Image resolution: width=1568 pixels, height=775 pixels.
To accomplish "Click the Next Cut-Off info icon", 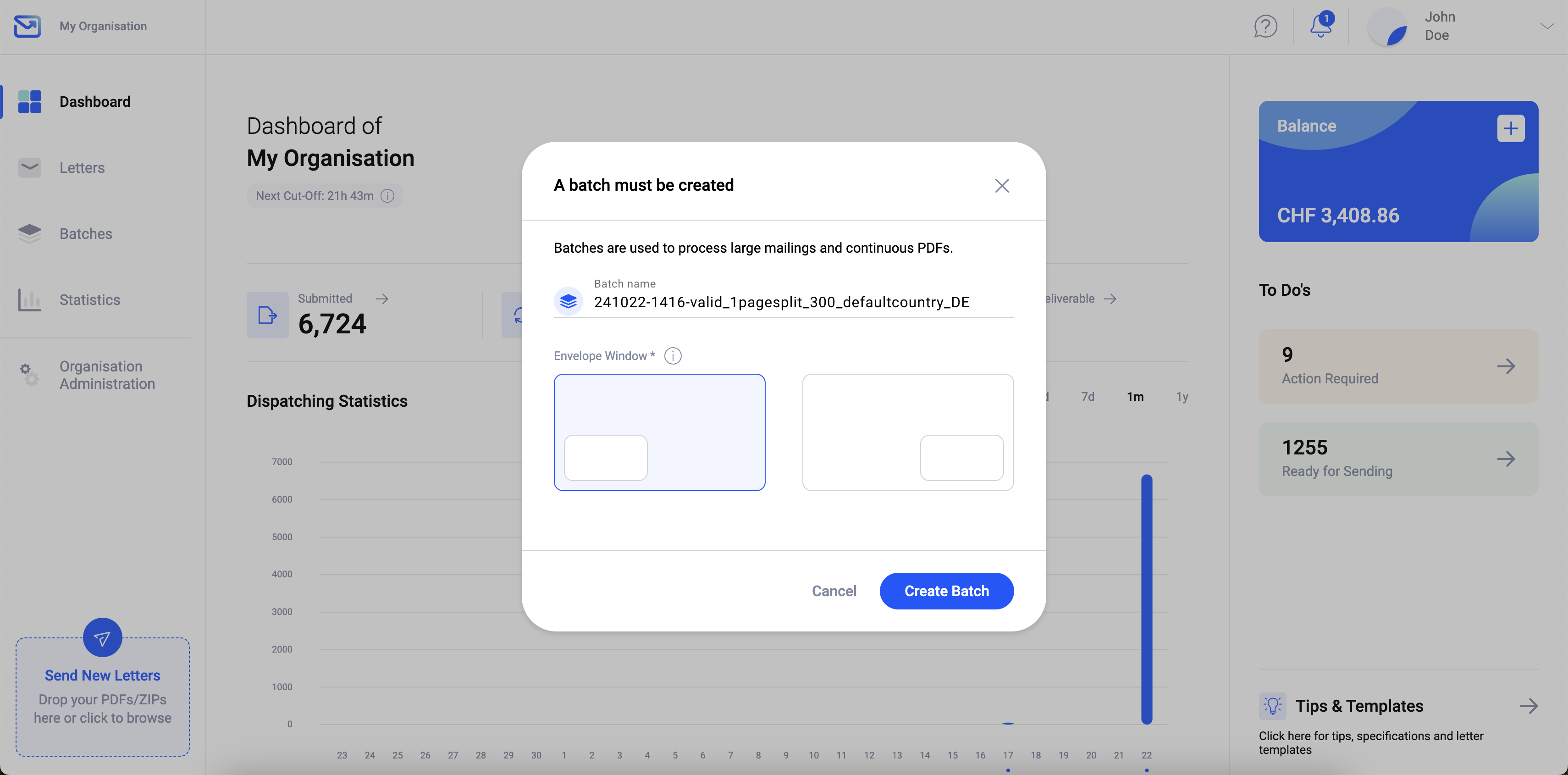I will coord(388,196).
